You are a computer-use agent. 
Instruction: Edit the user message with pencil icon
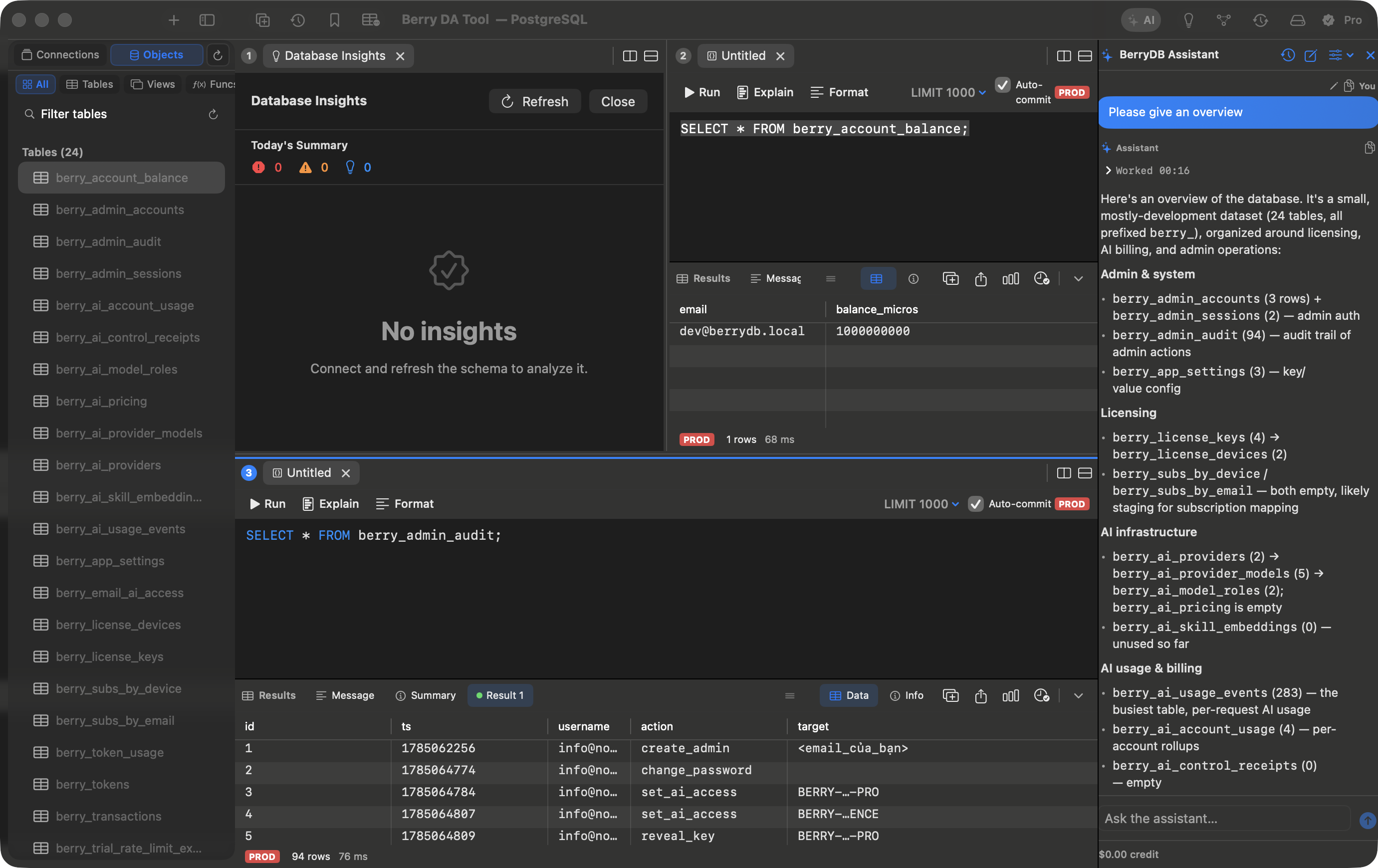(x=1334, y=86)
